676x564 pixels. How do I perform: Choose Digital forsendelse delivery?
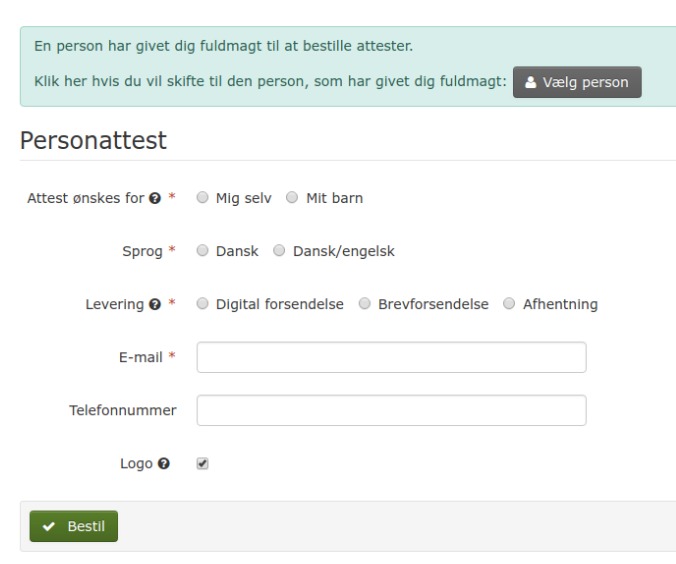pos(202,304)
